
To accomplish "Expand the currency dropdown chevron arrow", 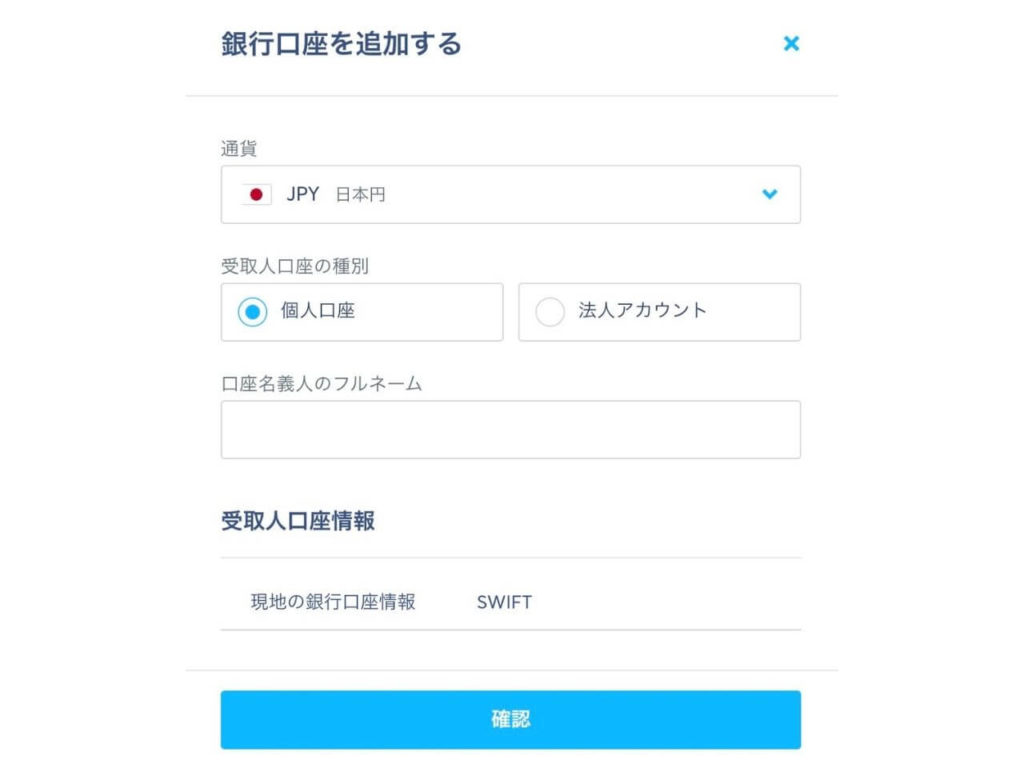I will (770, 194).
